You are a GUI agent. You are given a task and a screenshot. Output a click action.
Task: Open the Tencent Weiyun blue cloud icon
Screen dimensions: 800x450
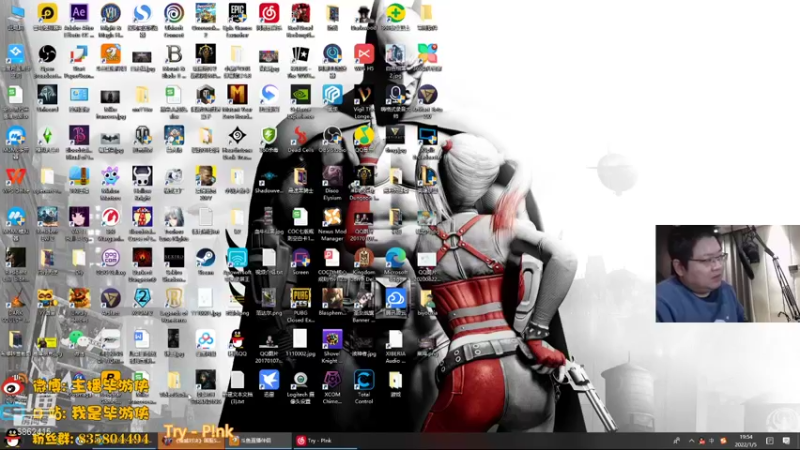(395, 298)
